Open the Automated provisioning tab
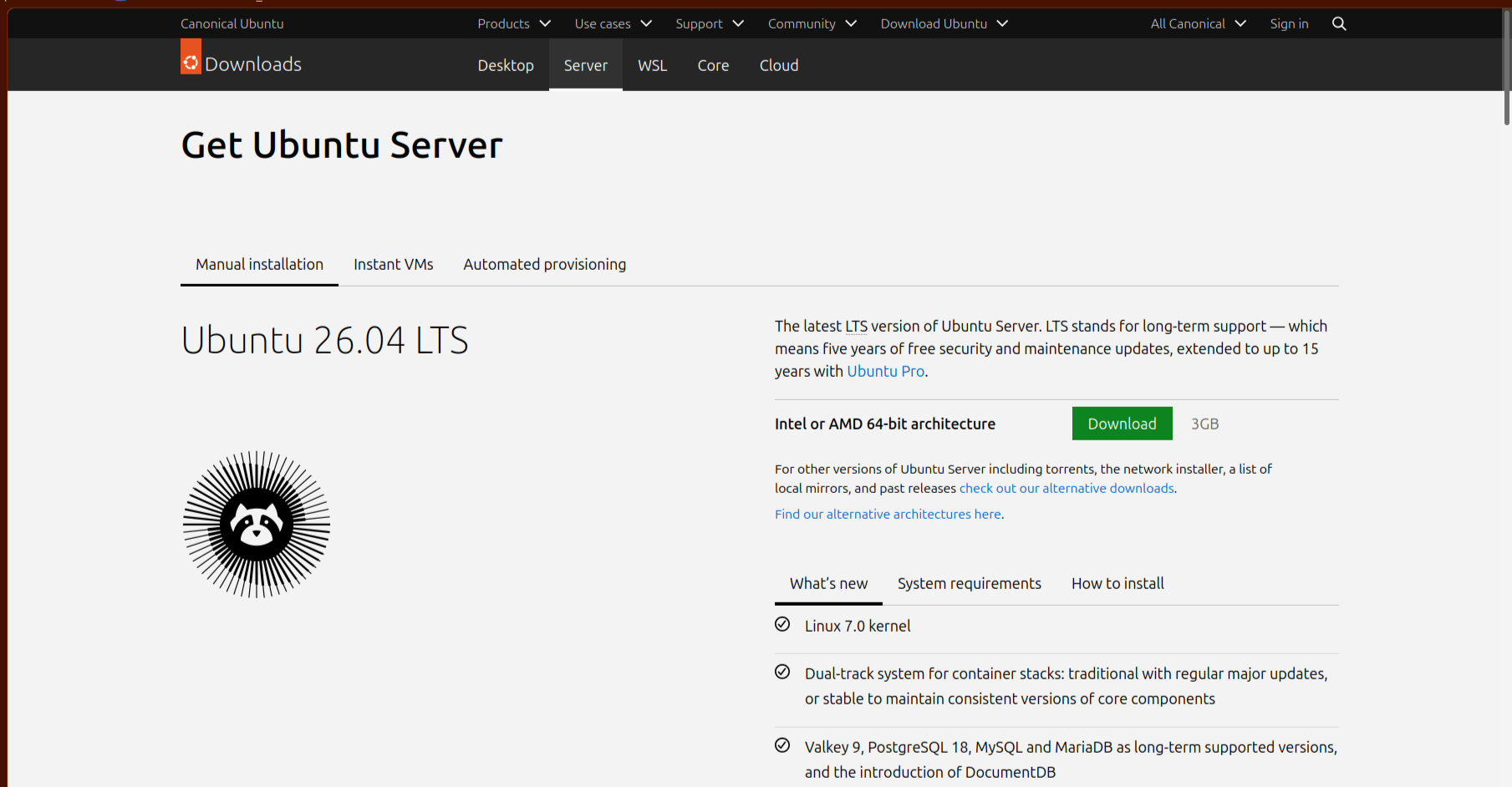Image resolution: width=1512 pixels, height=787 pixels. click(544, 264)
